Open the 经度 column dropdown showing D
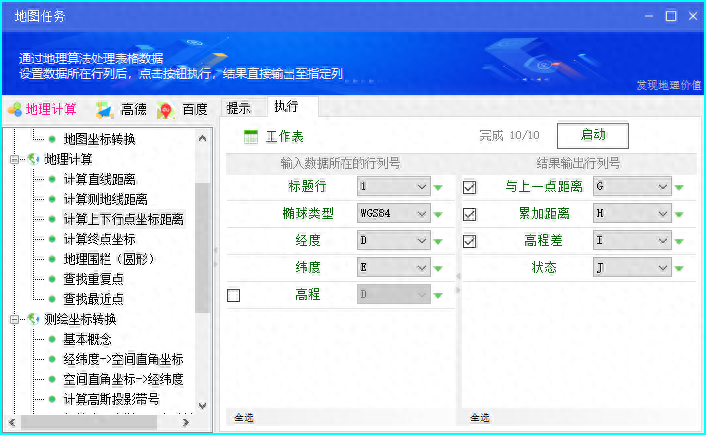The width and height of the screenshot is (706, 435). pyautogui.click(x=394, y=240)
